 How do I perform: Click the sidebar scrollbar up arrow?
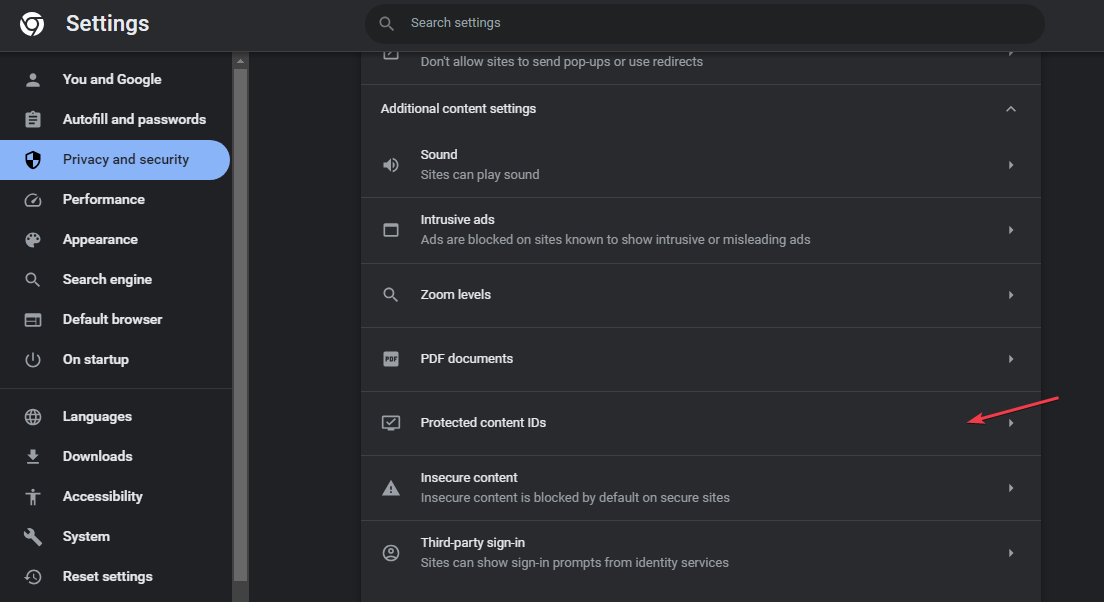[240, 61]
